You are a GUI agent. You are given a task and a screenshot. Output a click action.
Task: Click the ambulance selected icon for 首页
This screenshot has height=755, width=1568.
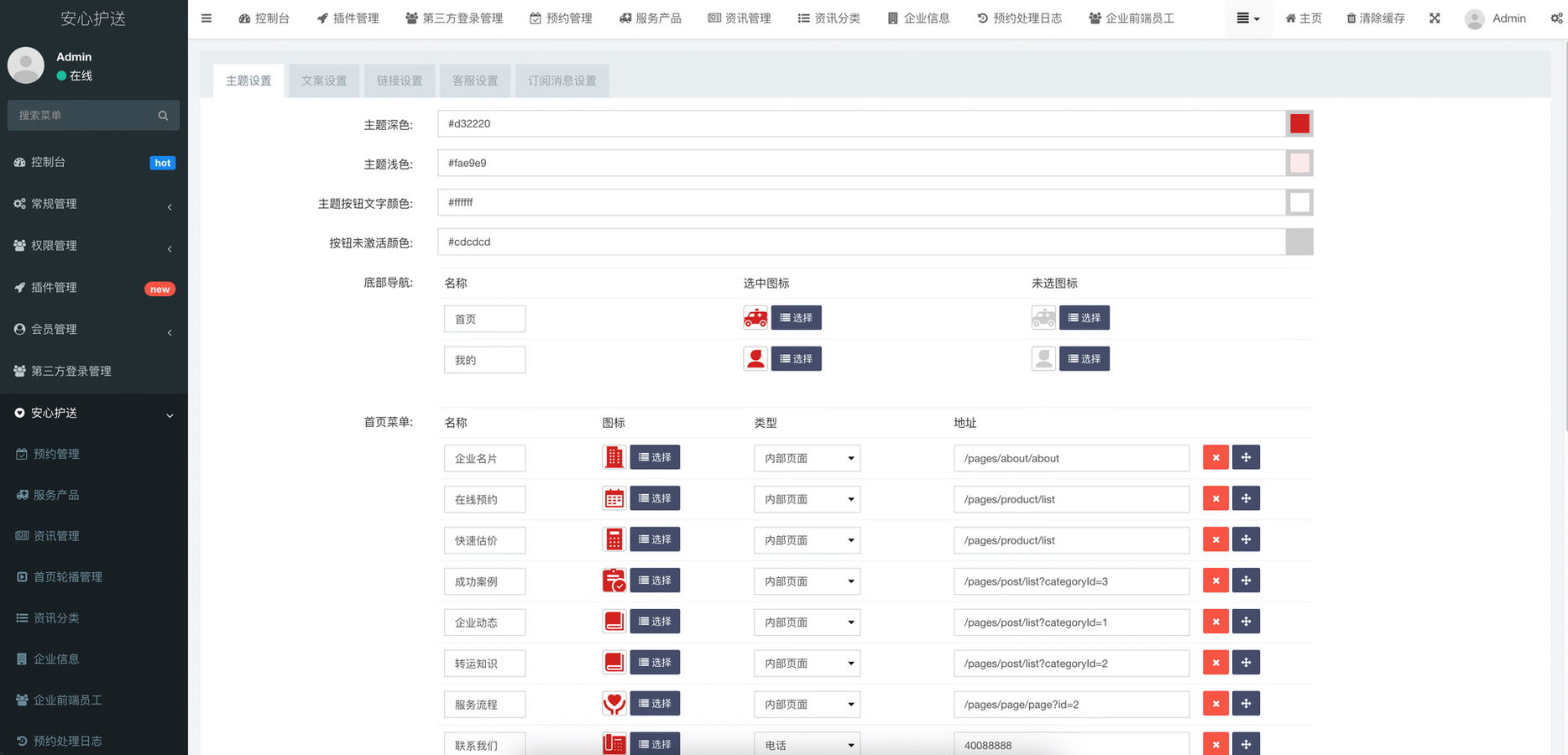pyautogui.click(x=755, y=318)
